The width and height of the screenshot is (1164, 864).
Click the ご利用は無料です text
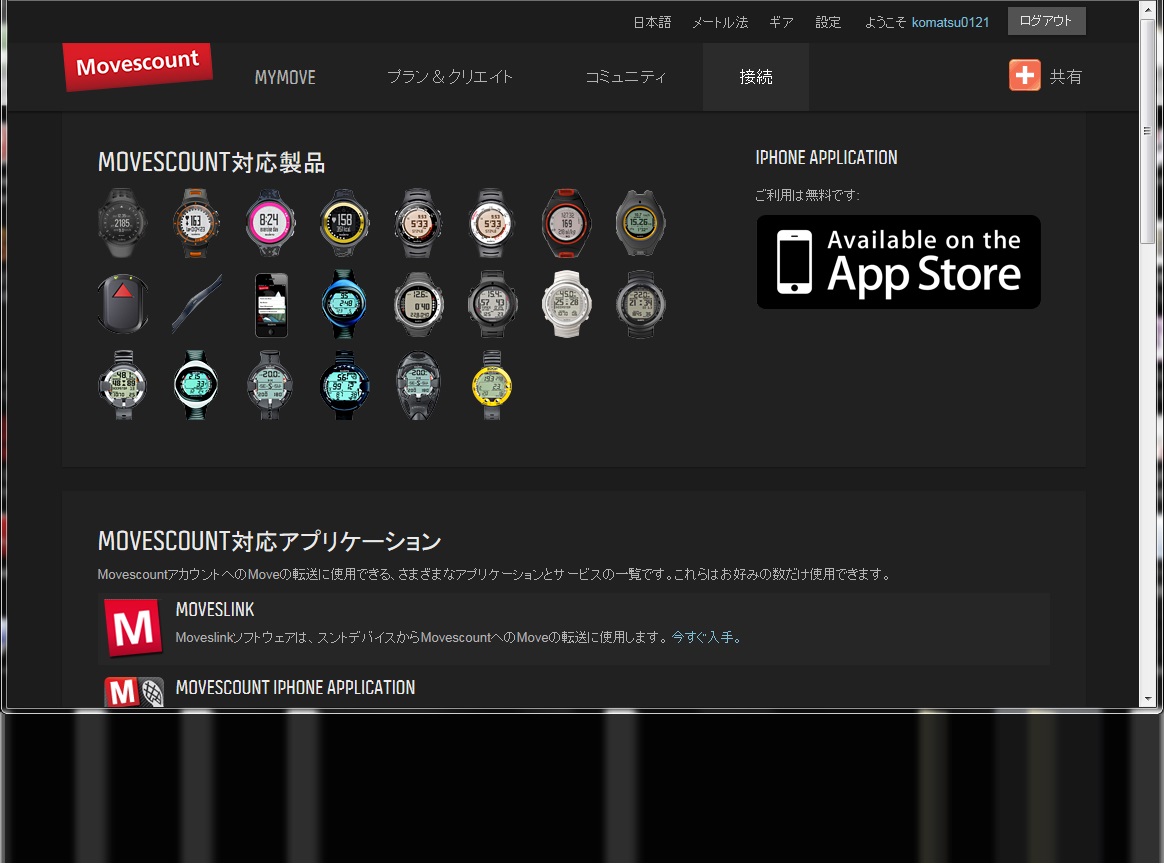807,195
